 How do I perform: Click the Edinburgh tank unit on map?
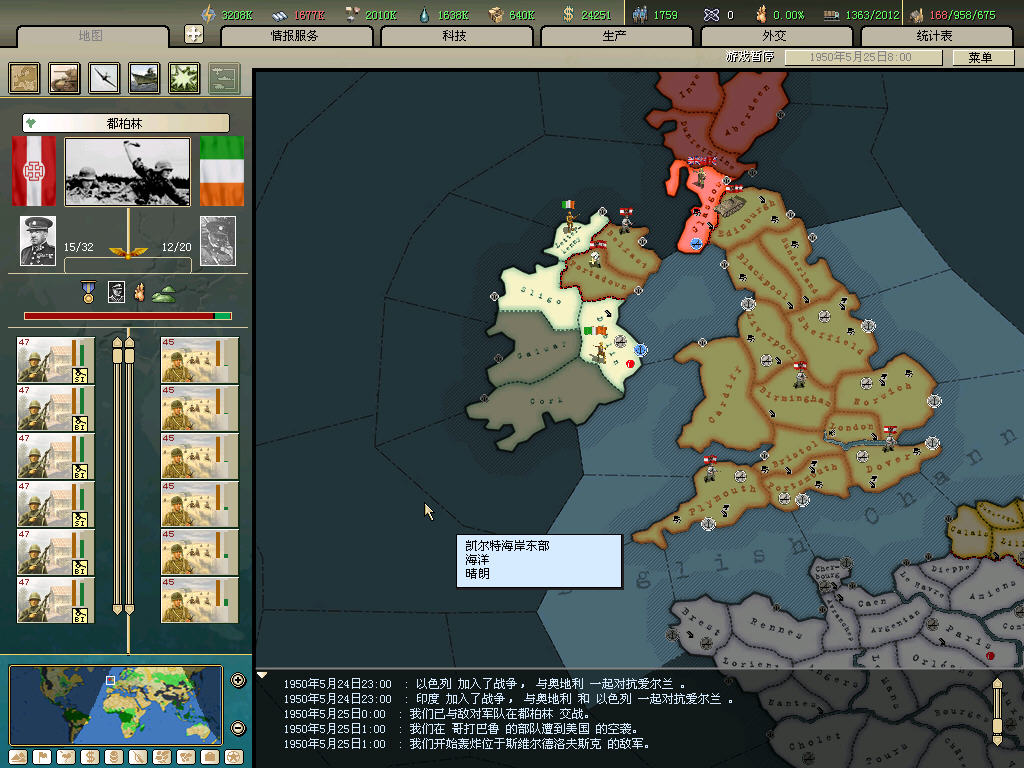[730, 205]
